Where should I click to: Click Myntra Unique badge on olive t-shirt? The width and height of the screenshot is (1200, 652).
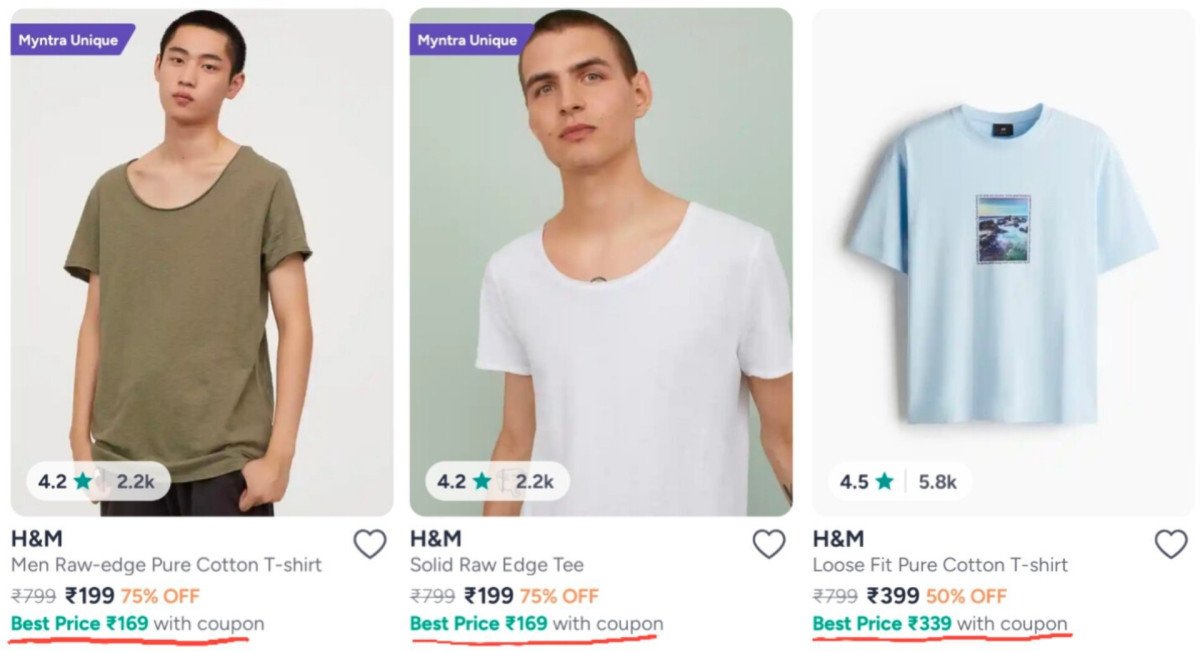tap(69, 40)
